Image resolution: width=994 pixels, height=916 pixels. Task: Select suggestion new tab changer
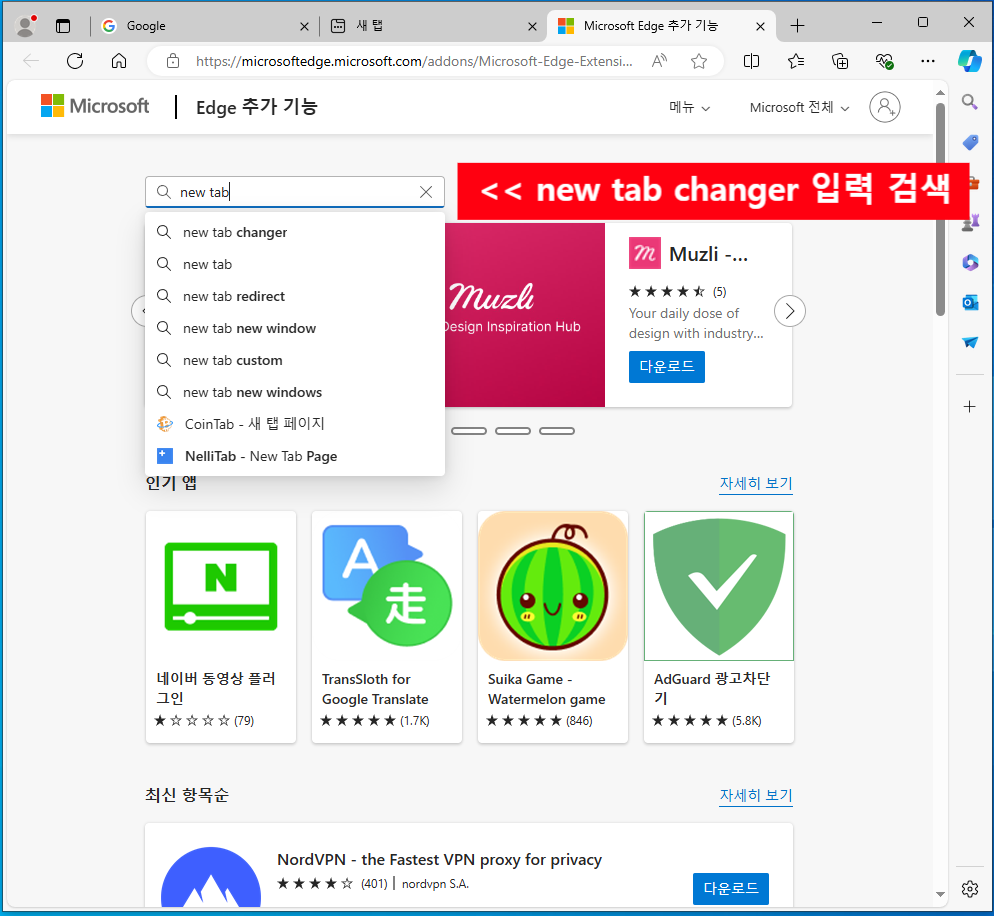(x=295, y=232)
